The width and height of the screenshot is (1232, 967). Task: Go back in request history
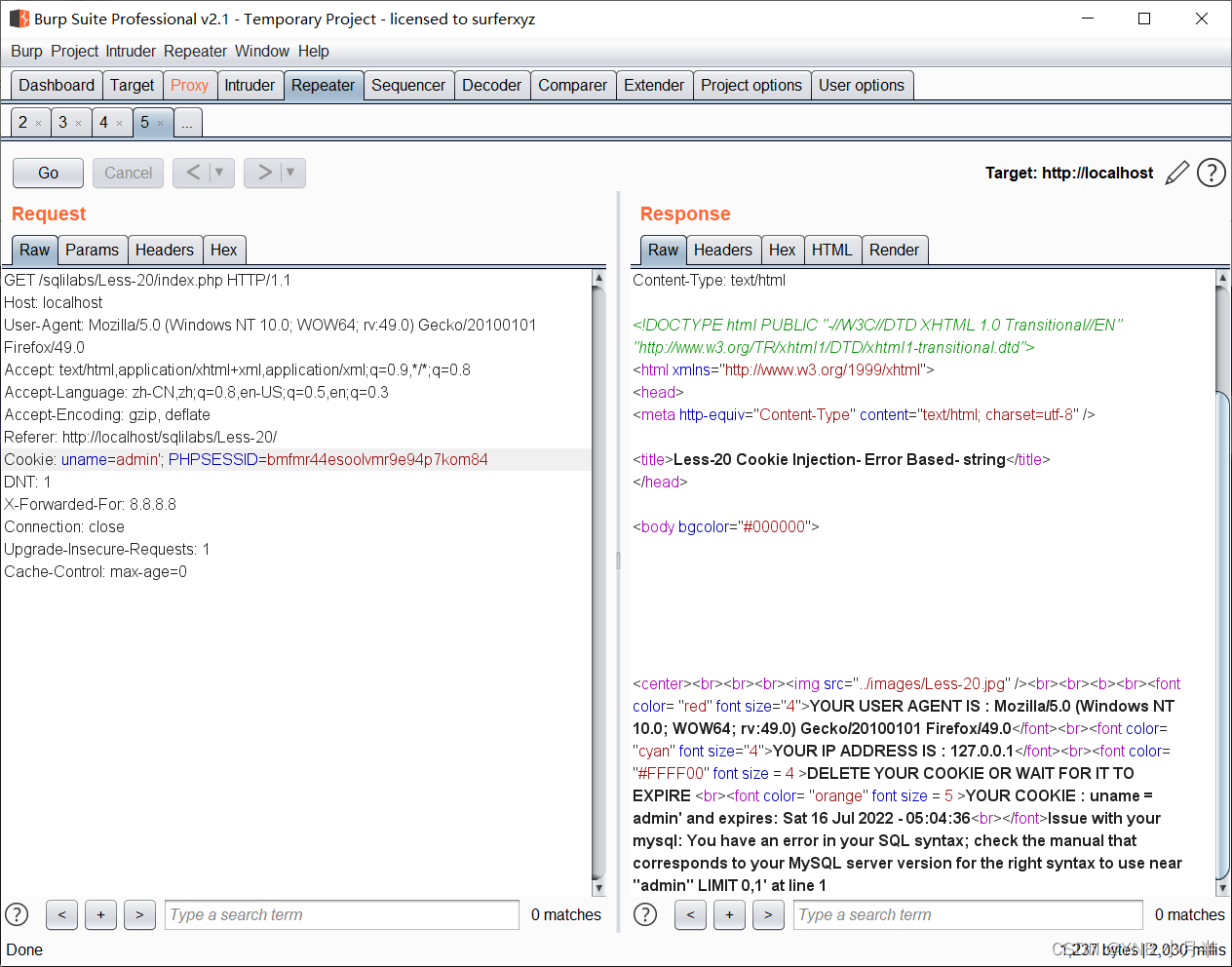(x=193, y=173)
